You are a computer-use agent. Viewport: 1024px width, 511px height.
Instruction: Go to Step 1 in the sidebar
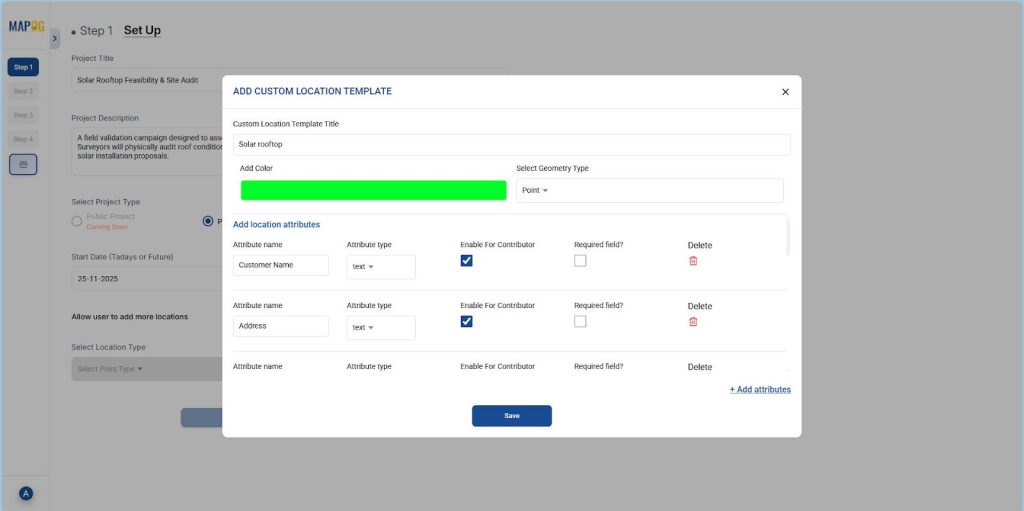tap(23, 67)
